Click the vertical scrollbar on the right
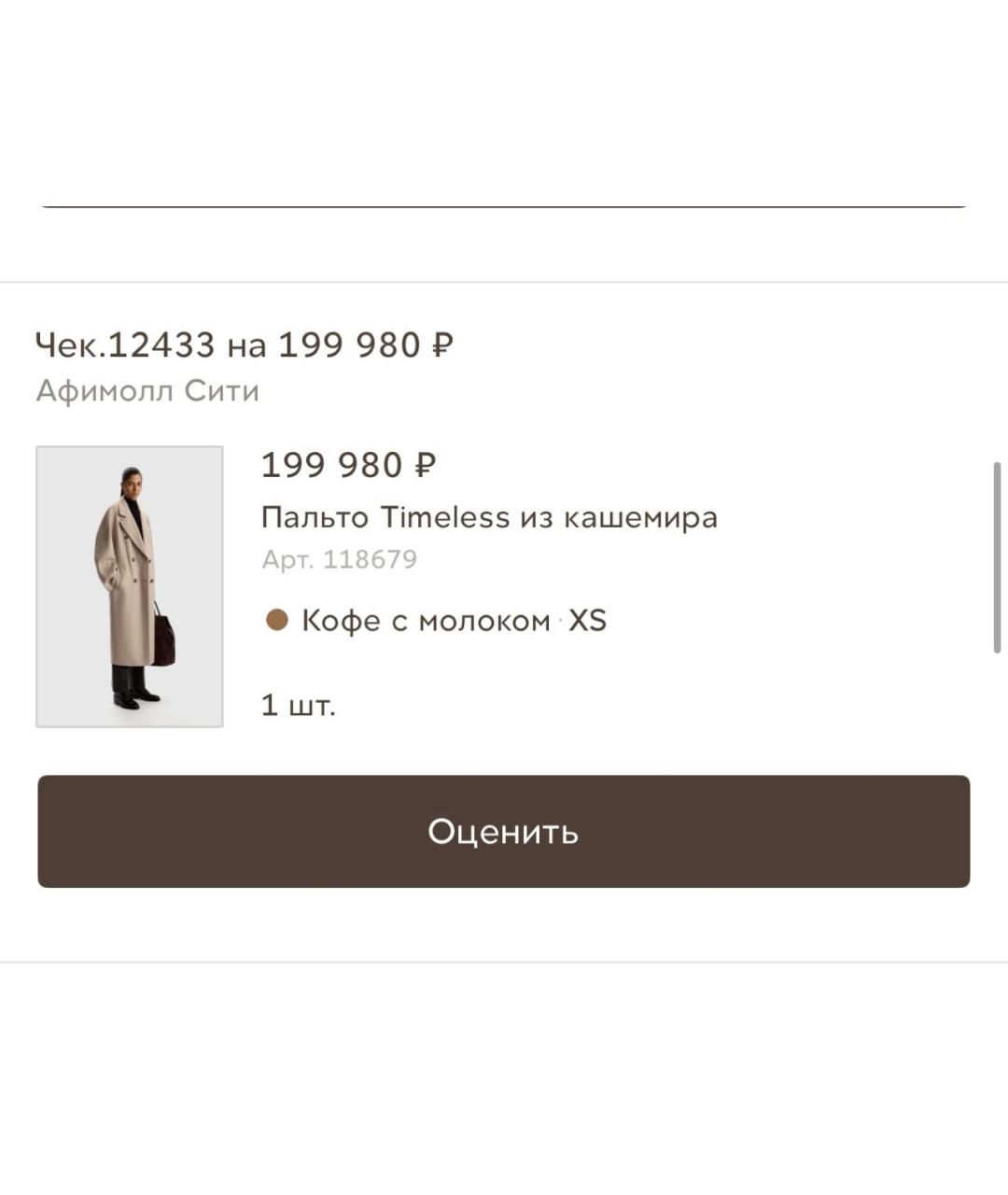Image resolution: width=1008 pixels, height=1195 pixels. point(997,557)
